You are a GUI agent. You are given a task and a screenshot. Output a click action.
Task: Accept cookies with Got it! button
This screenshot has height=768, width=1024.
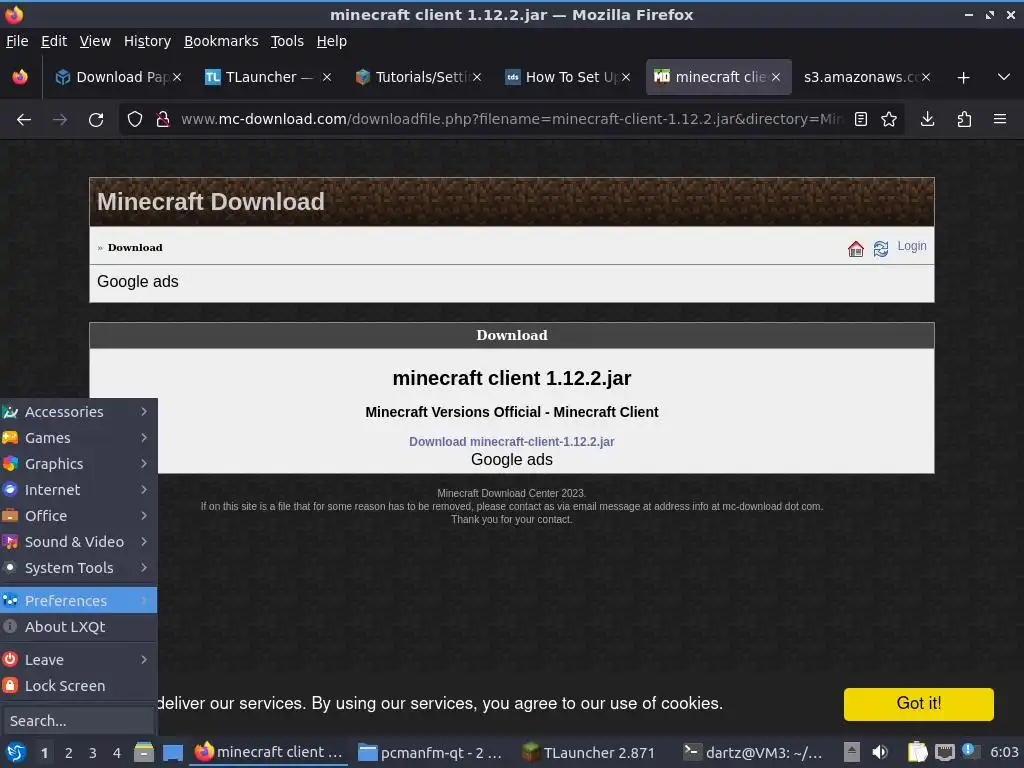(x=918, y=703)
